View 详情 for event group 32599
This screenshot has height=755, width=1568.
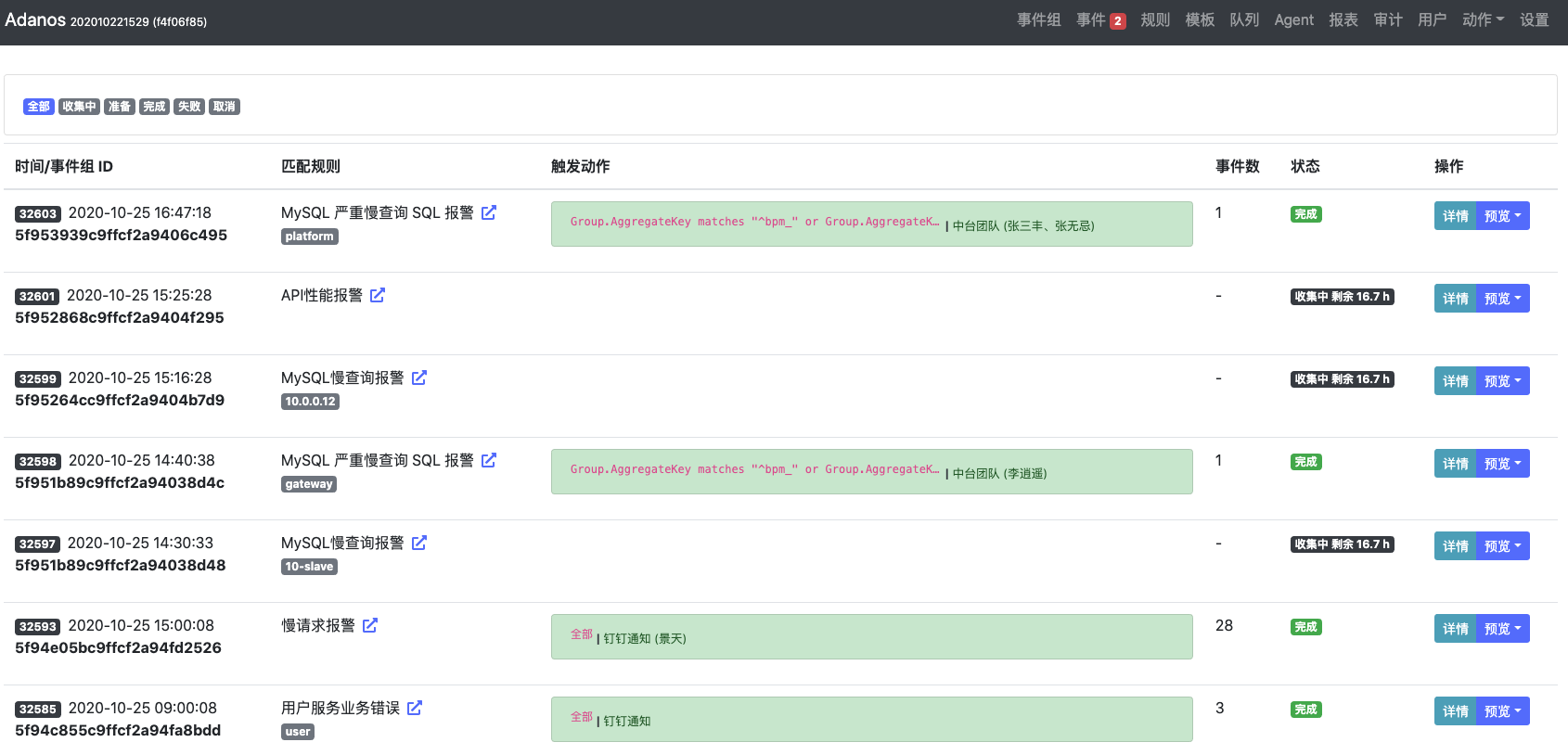click(x=1455, y=381)
